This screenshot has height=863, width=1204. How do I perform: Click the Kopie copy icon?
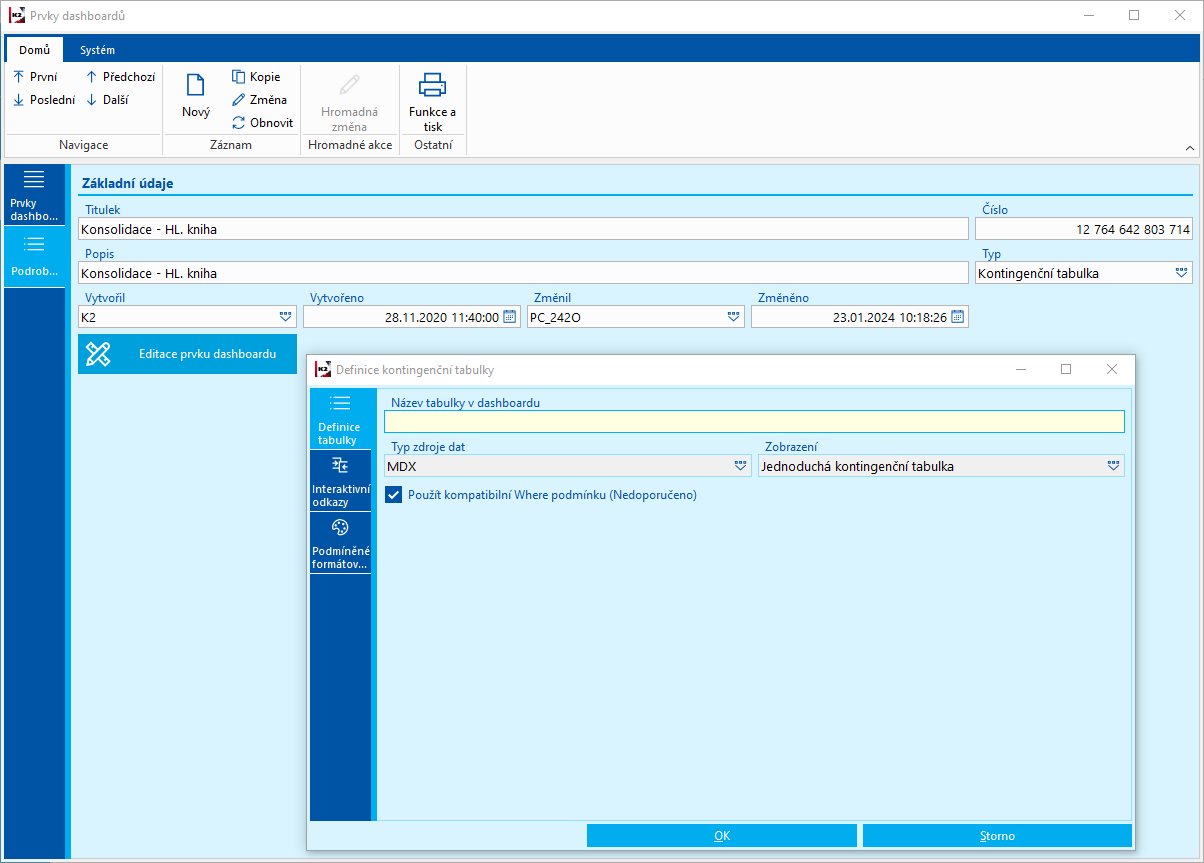tap(239, 77)
